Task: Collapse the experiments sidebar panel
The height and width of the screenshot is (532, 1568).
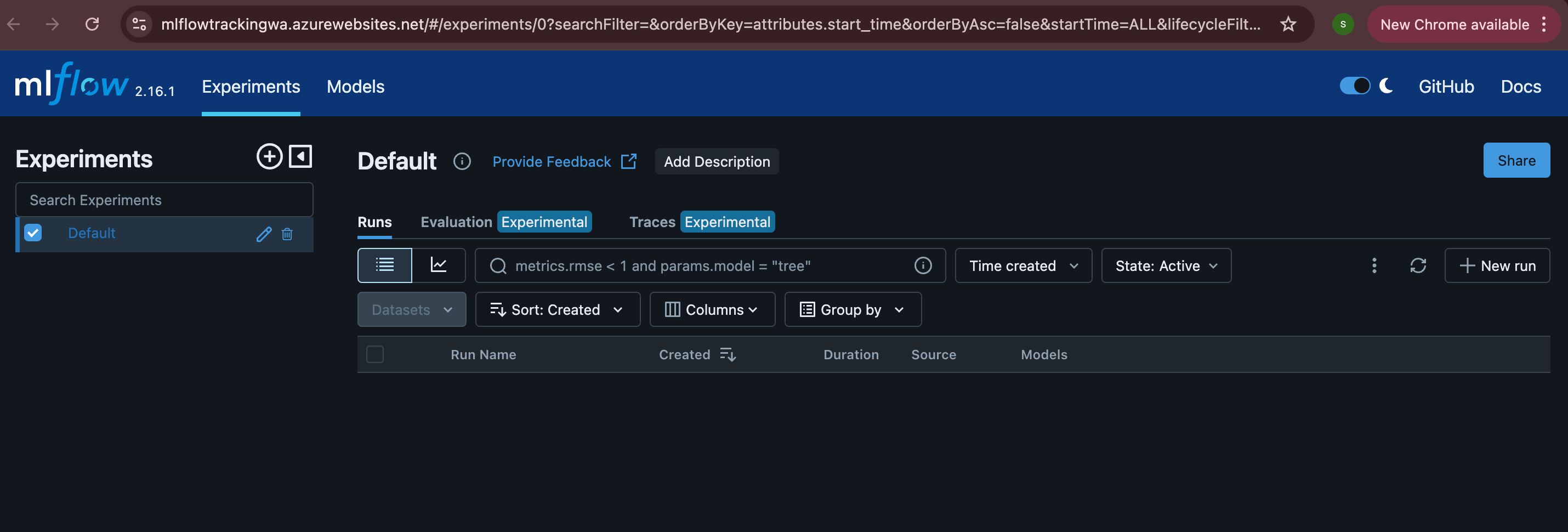Action: click(300, 156)
